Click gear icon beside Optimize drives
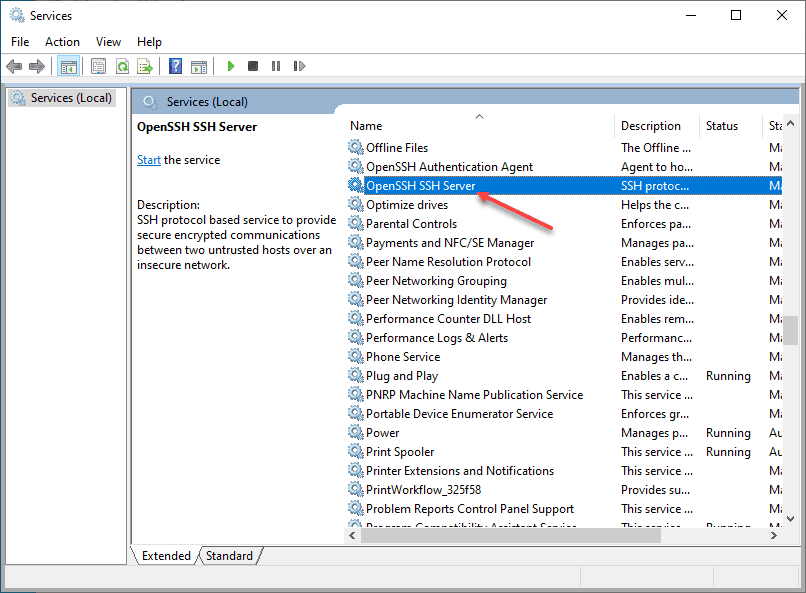806x593 pixels. (356, 205)
